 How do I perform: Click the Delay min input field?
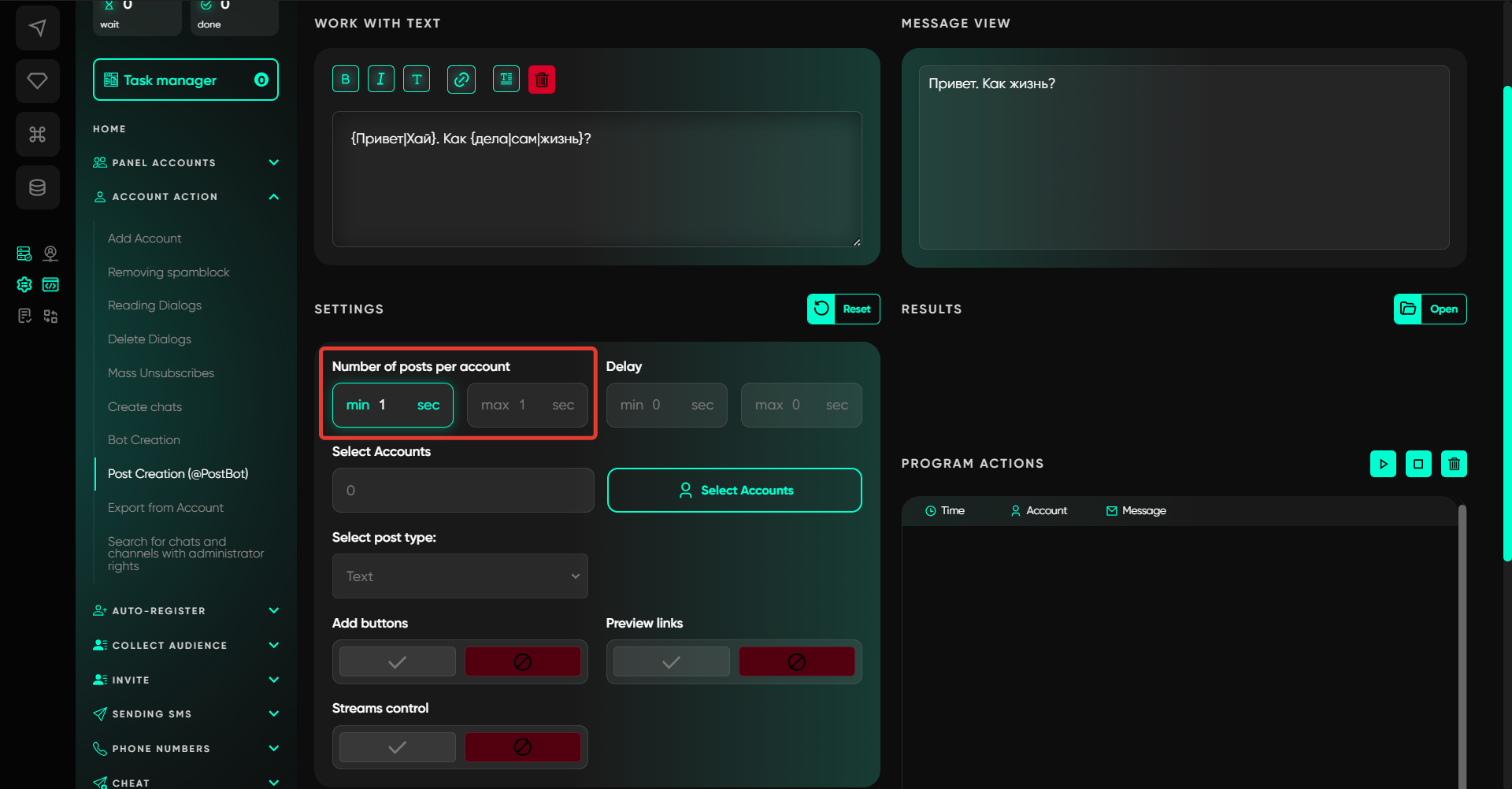[666, 406]
